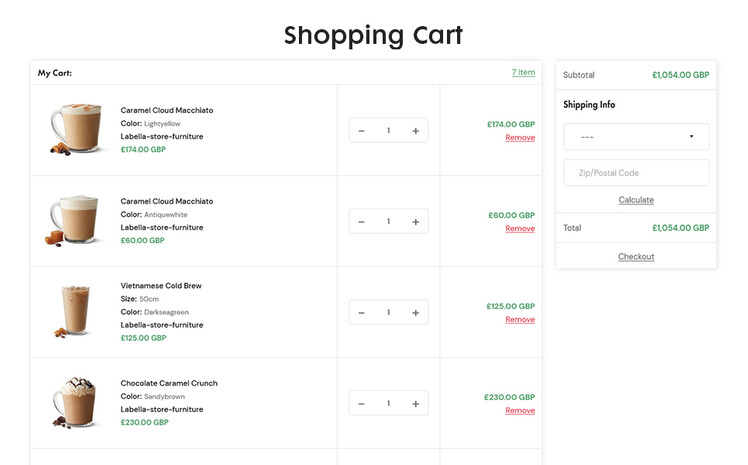748x465 pixels.
Task: Select the Total £1,054.00 GBP amount
Action: [x=681, y=228]
